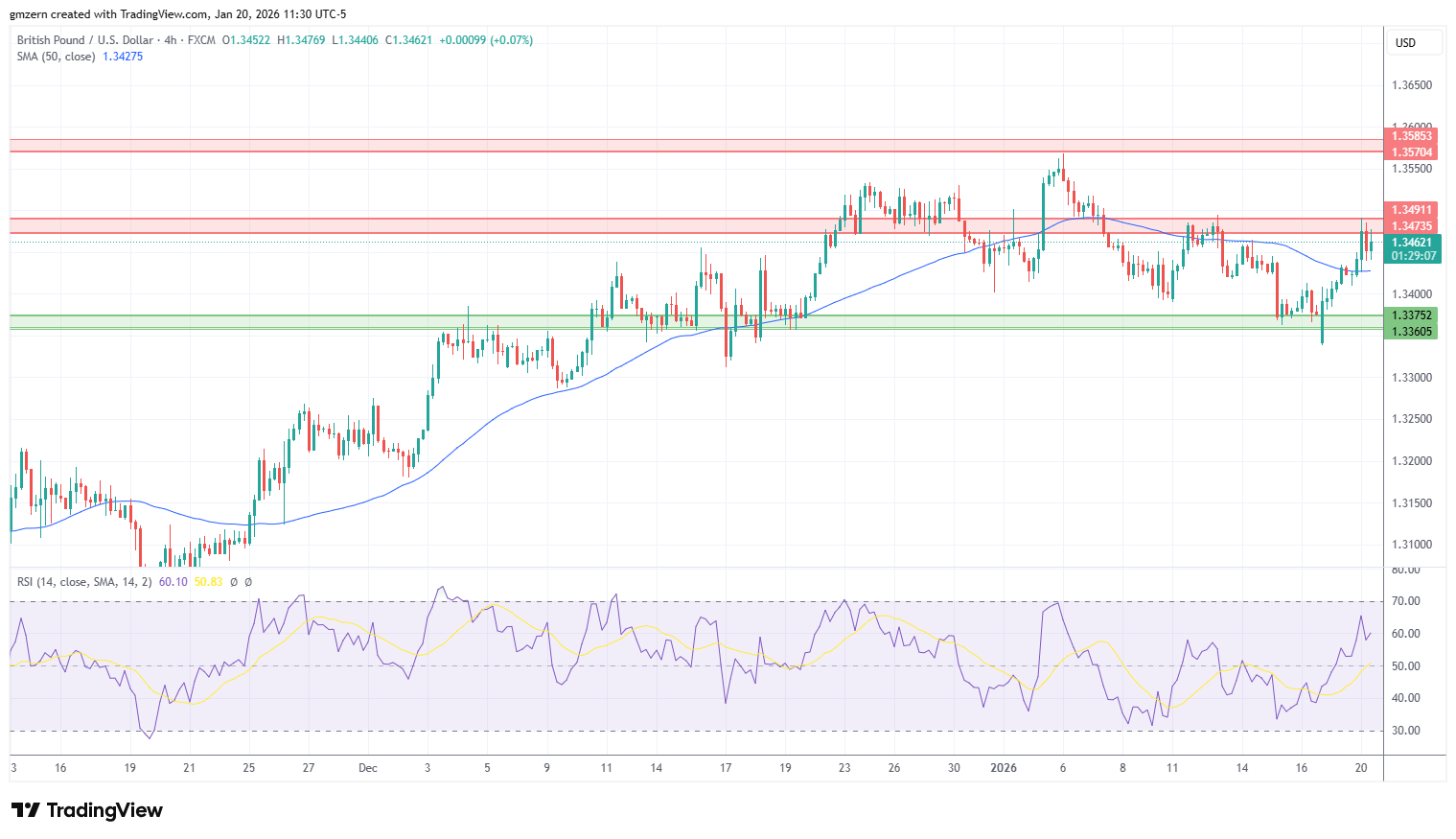The height and width of the screenshot is (839, 1456).
Task: Select the SMA value 1.34275
Action: pyautogui.click(x=123, y=57)
